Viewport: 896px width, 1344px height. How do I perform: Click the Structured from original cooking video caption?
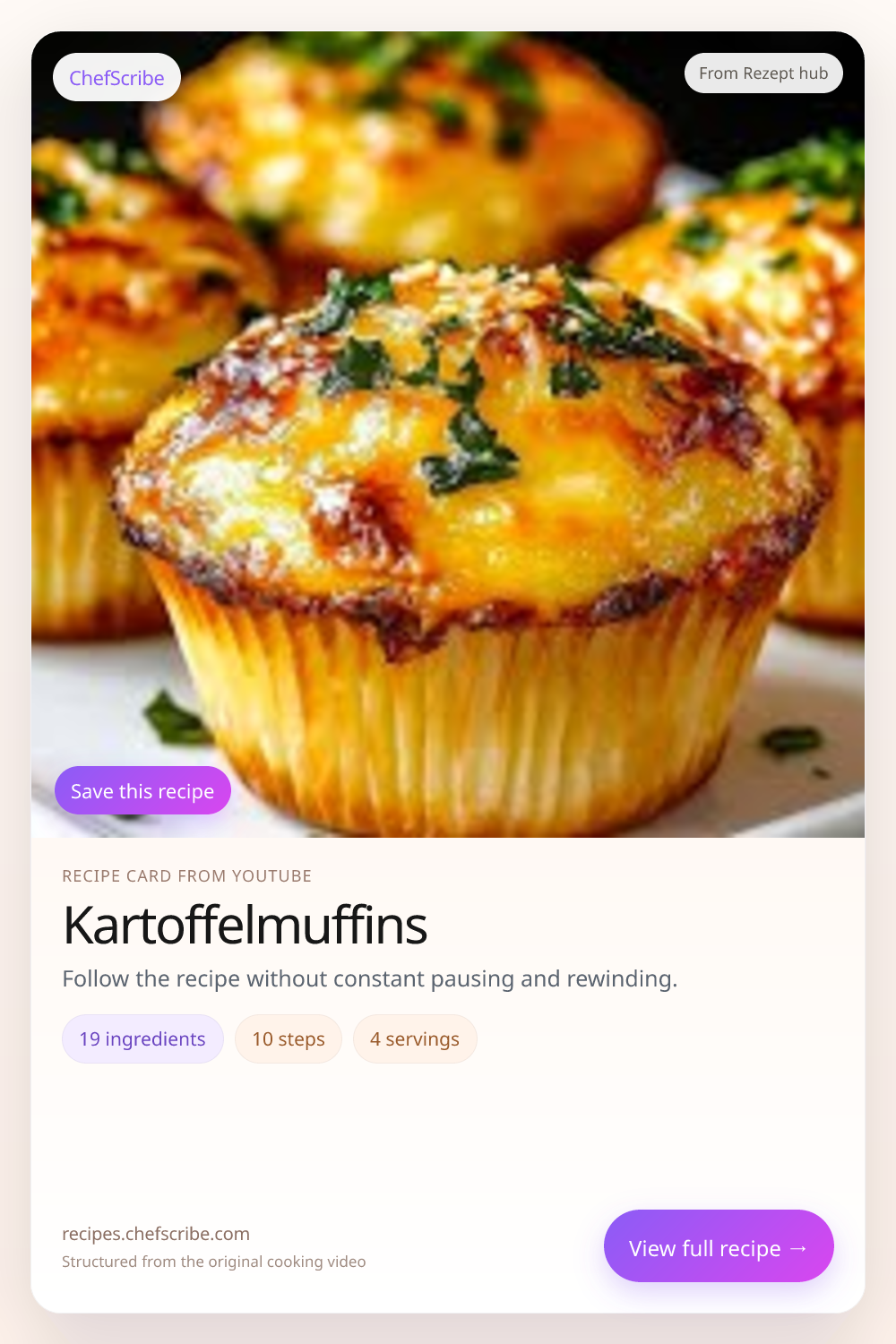click(213, 1262)
